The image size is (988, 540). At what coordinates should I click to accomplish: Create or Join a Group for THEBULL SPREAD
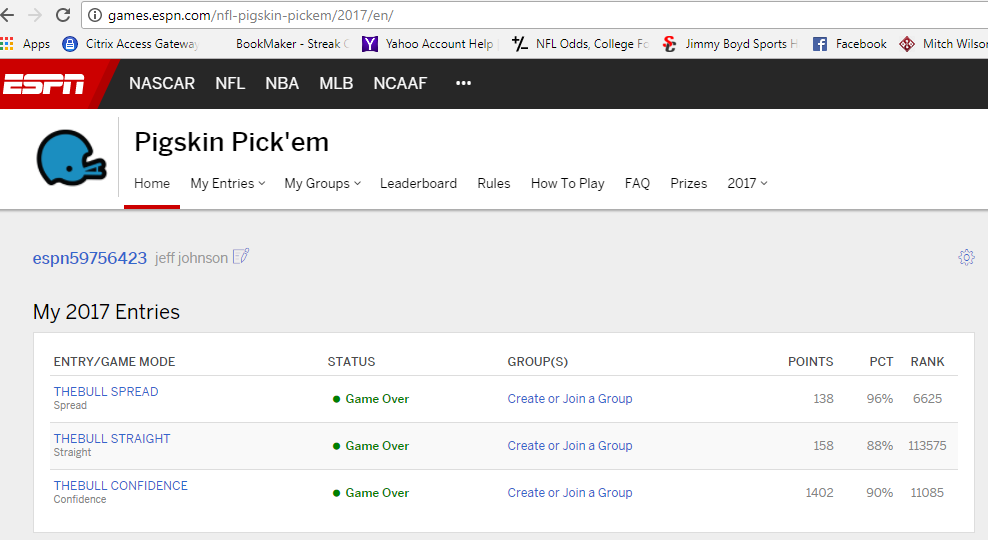point(570,399)
